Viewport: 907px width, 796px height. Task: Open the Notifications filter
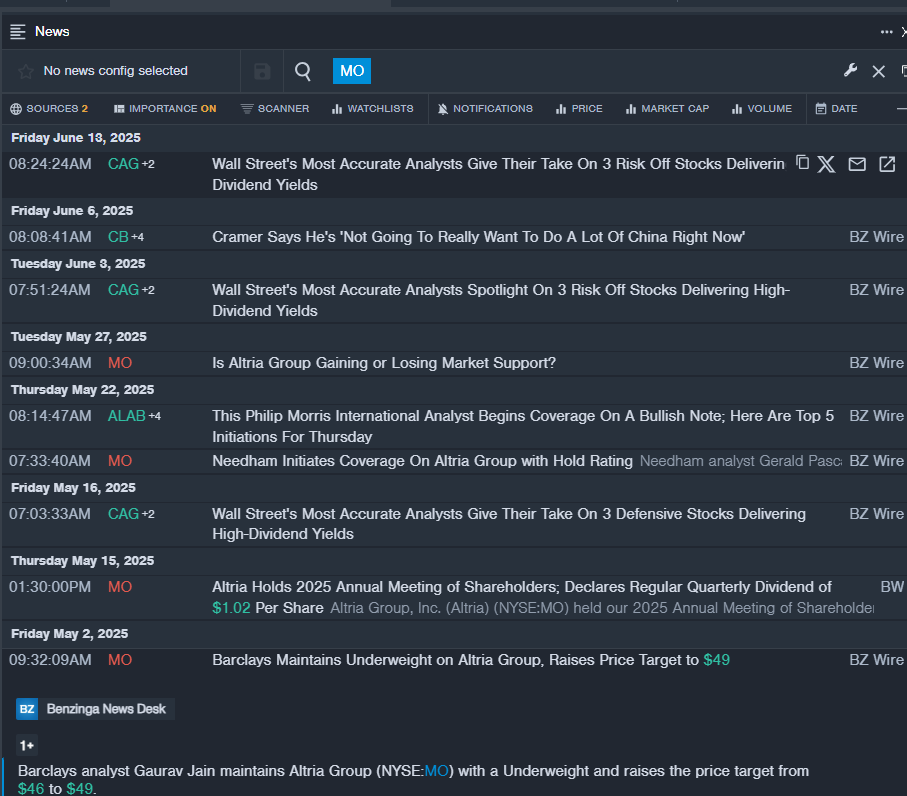coord(485,109)
